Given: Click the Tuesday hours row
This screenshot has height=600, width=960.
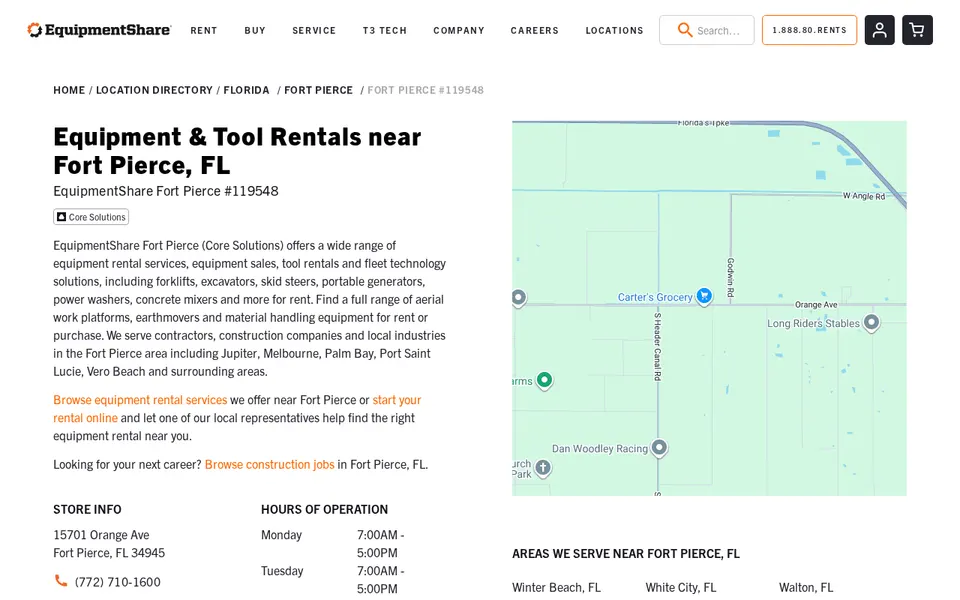Looking at the screenshot, I should coord(333,580).
